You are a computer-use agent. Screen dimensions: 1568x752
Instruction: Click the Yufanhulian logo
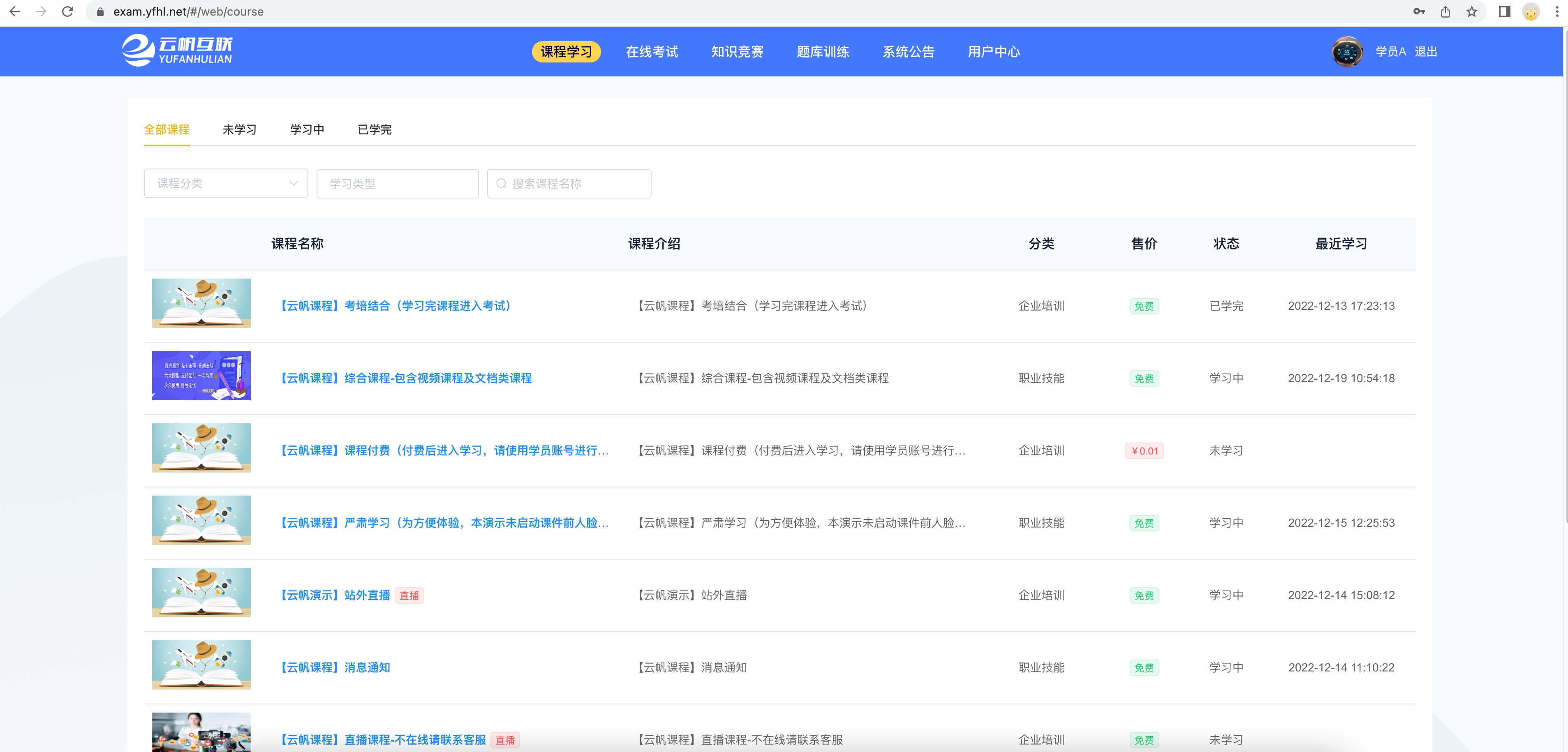177,51
